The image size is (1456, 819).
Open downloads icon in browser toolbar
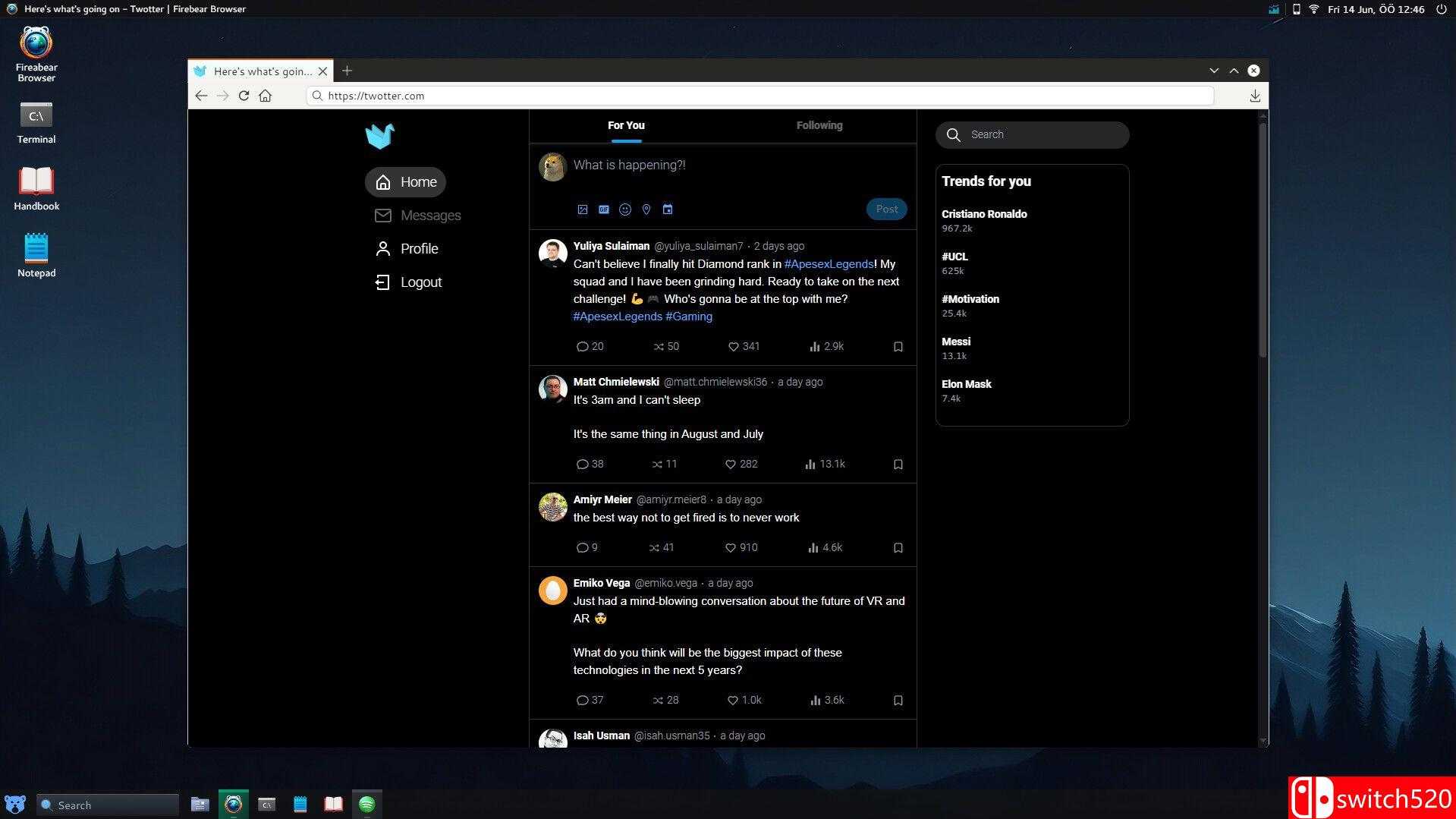[x=1254, y=96]
